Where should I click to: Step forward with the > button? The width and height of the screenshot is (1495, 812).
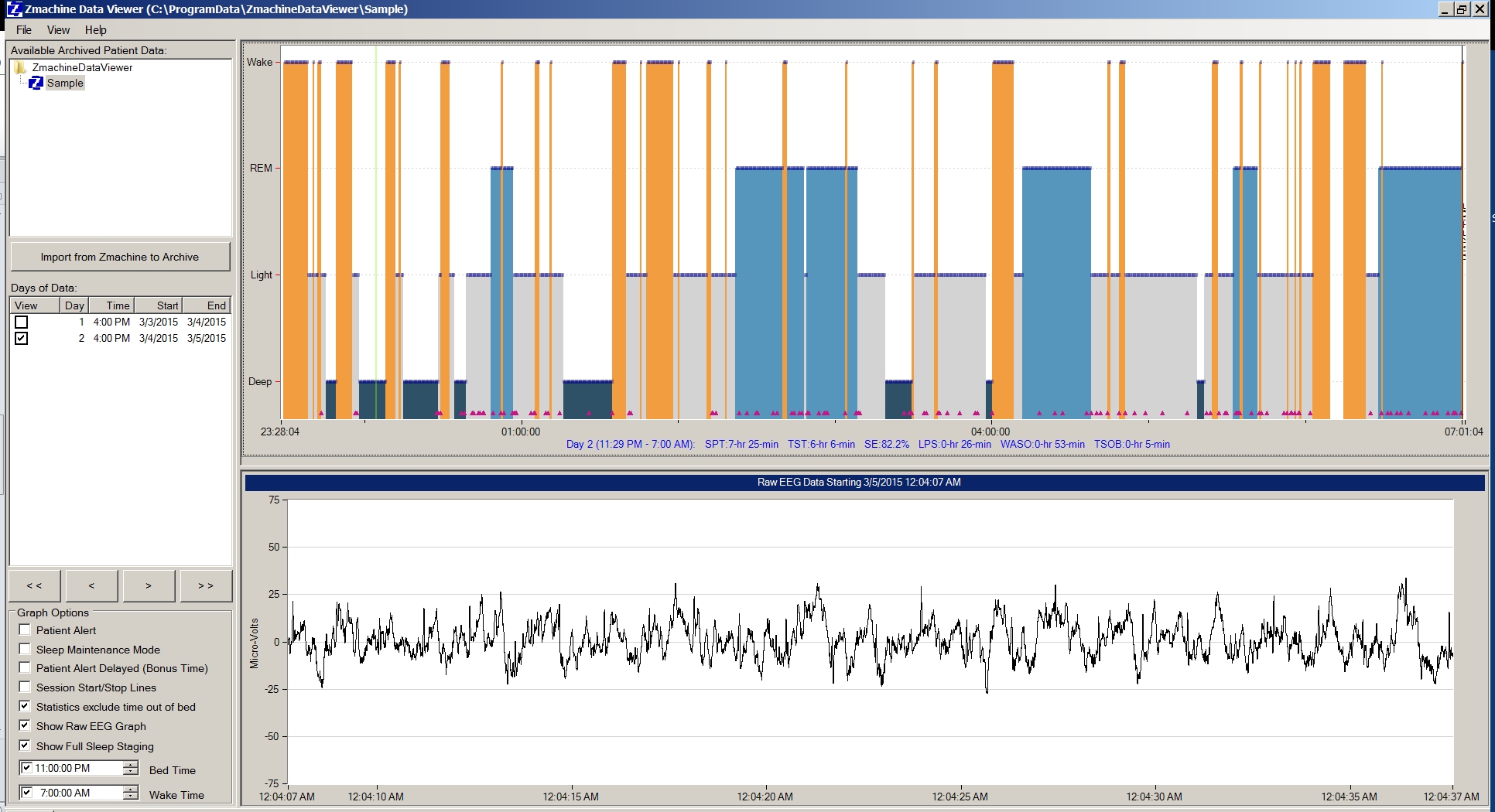tap(149, 585)
